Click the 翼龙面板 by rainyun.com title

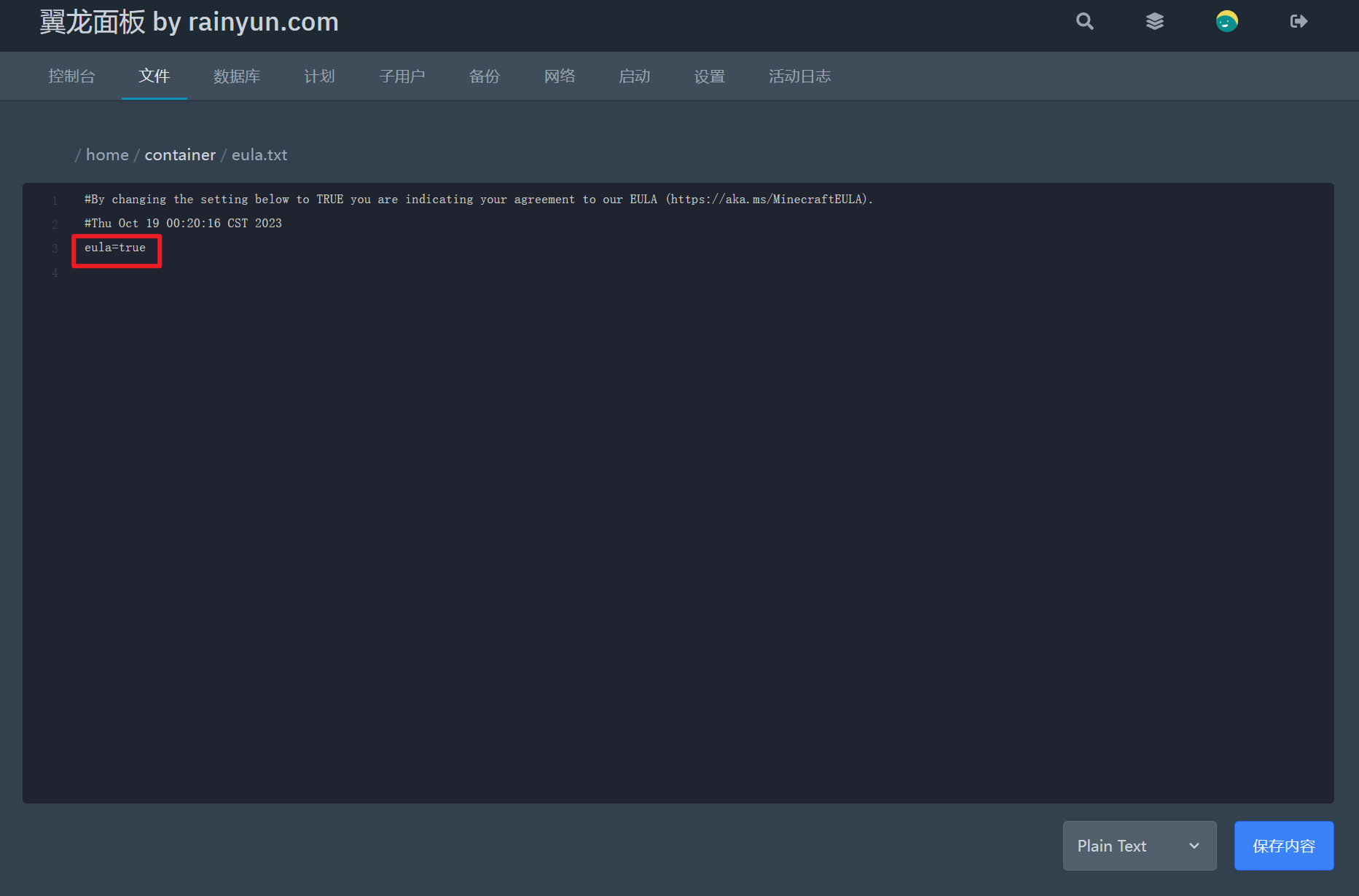click(x=189, y=22)
